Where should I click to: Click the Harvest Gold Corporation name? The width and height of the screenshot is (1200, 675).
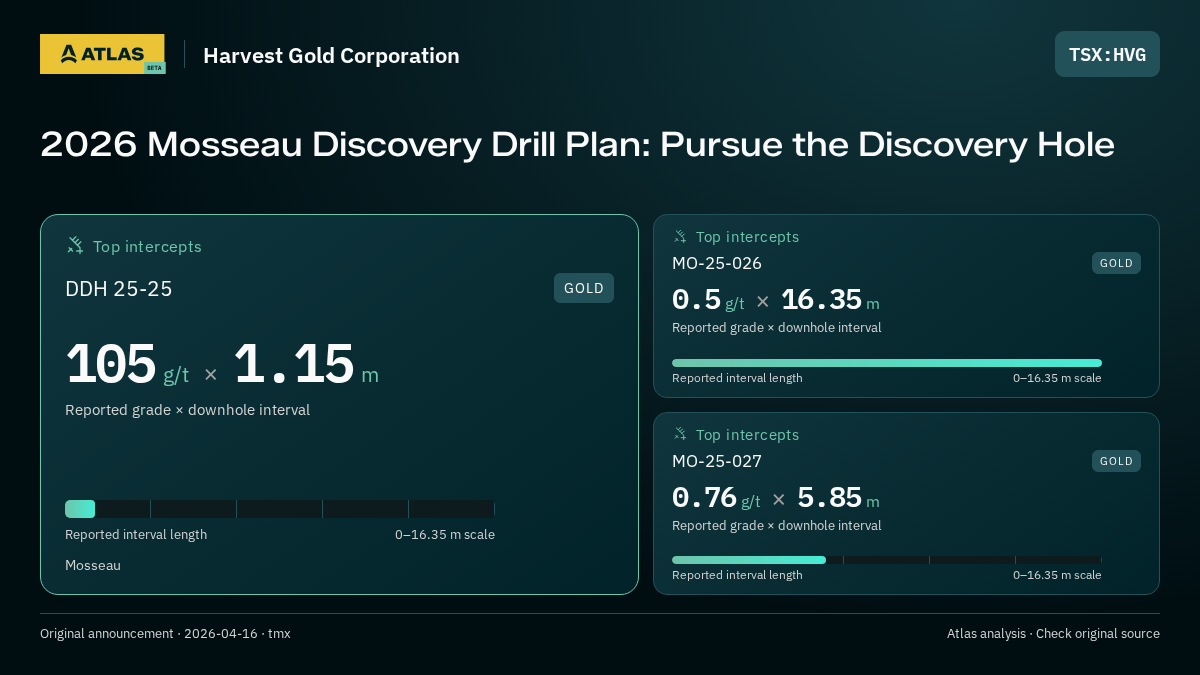331,56
